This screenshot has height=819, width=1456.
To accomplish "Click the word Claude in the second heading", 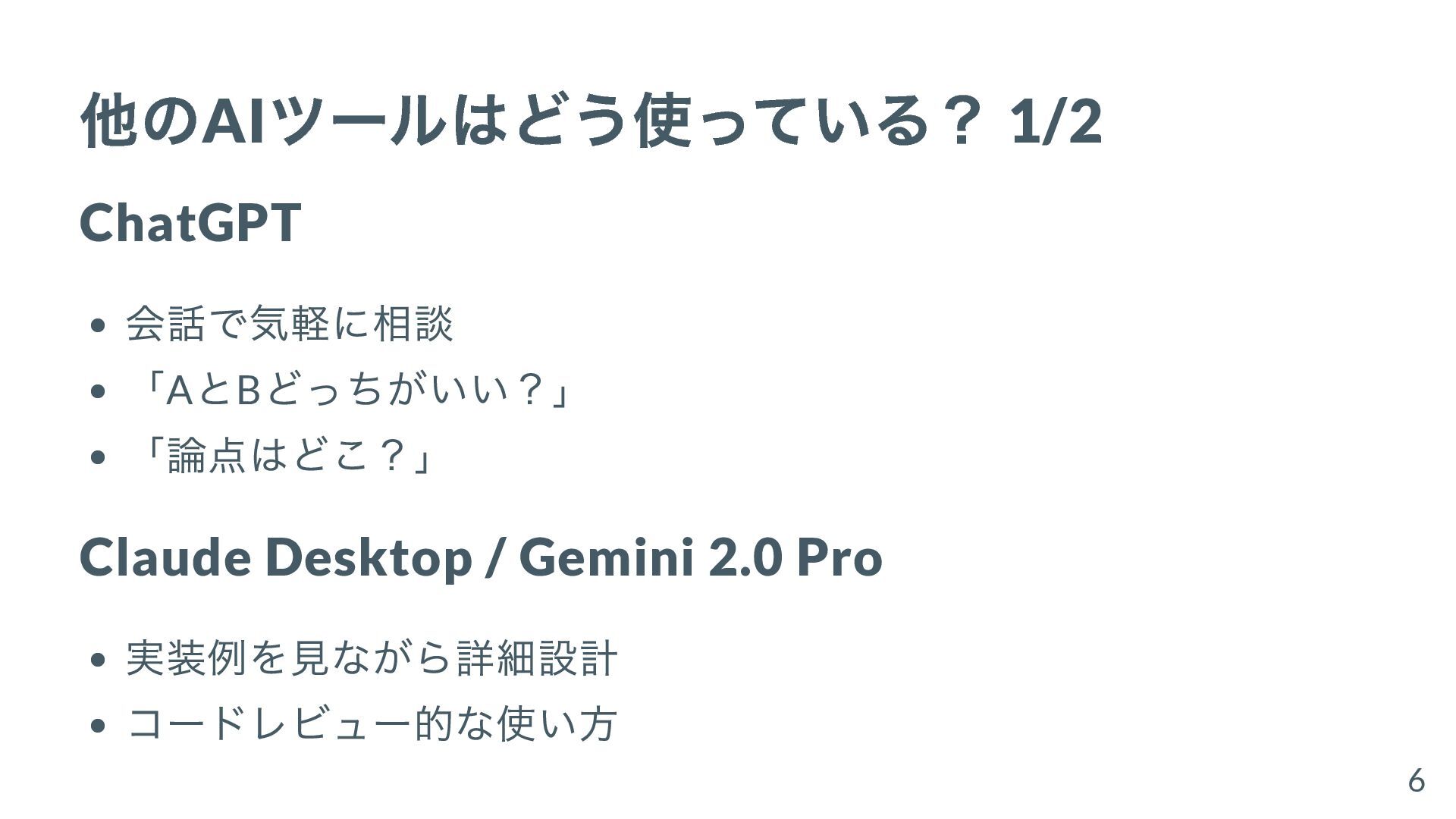I will click(x=165, y=557).
